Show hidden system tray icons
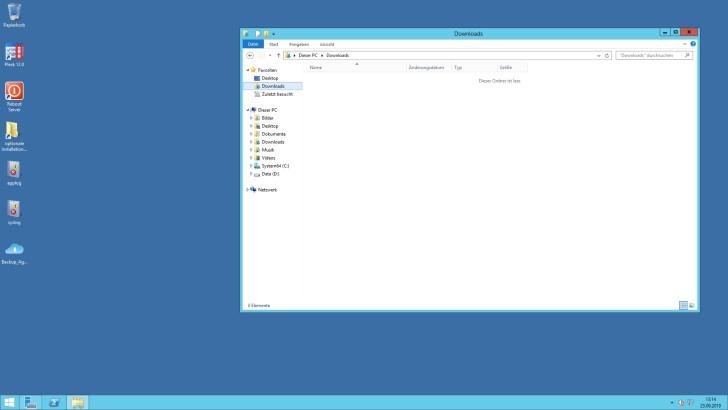 tap(672, 403)
